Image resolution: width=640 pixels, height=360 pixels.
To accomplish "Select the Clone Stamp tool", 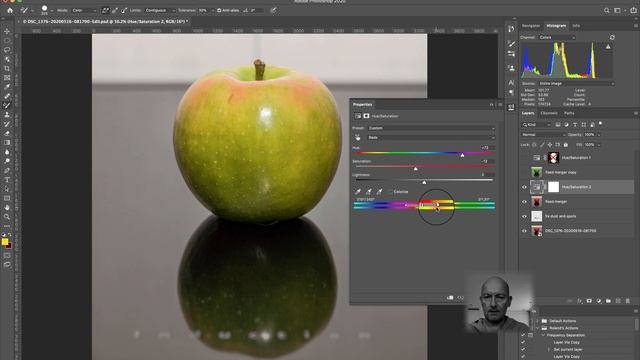I will coord(7,115).
